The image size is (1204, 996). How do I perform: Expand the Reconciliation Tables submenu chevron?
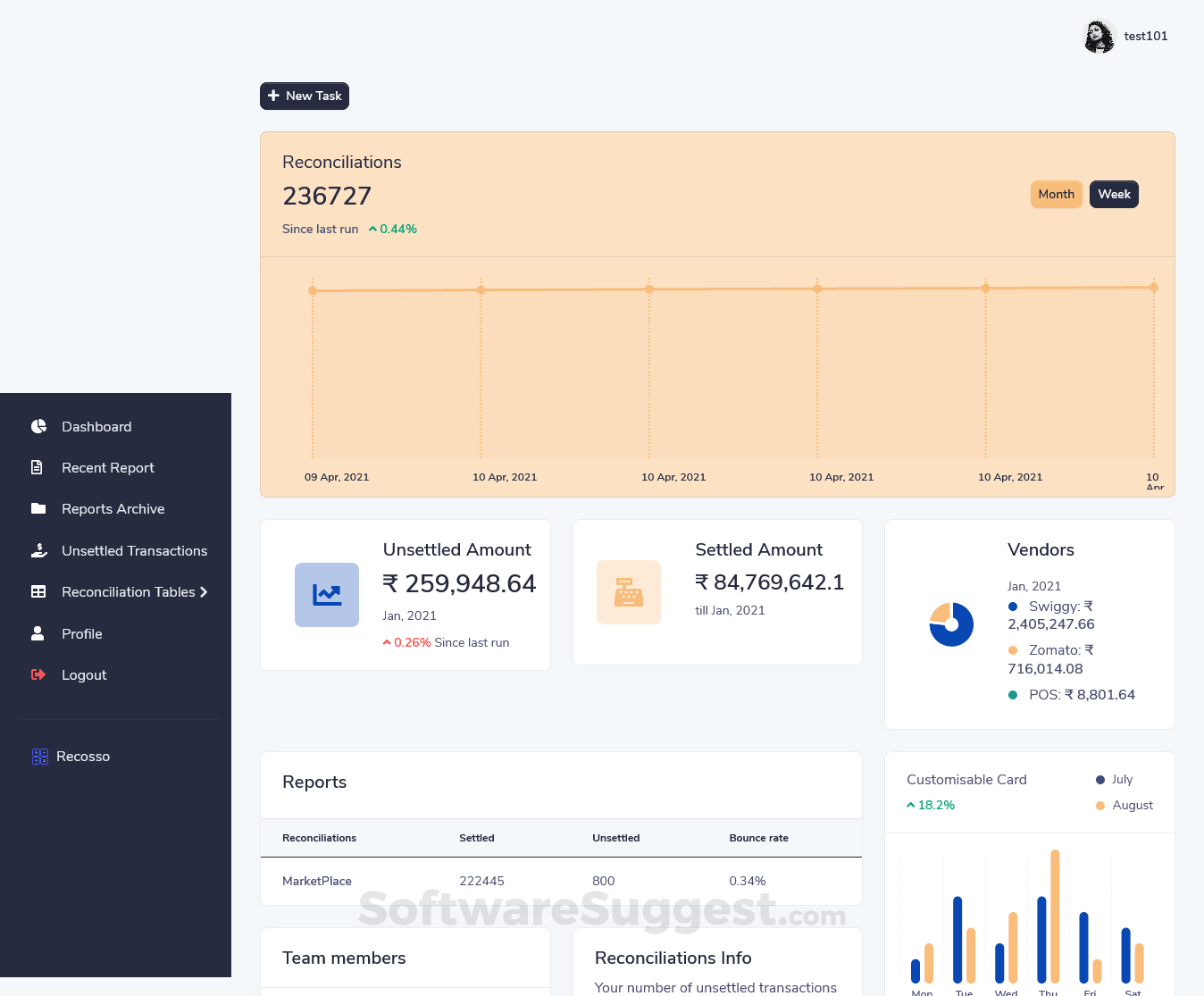[205, 592]
